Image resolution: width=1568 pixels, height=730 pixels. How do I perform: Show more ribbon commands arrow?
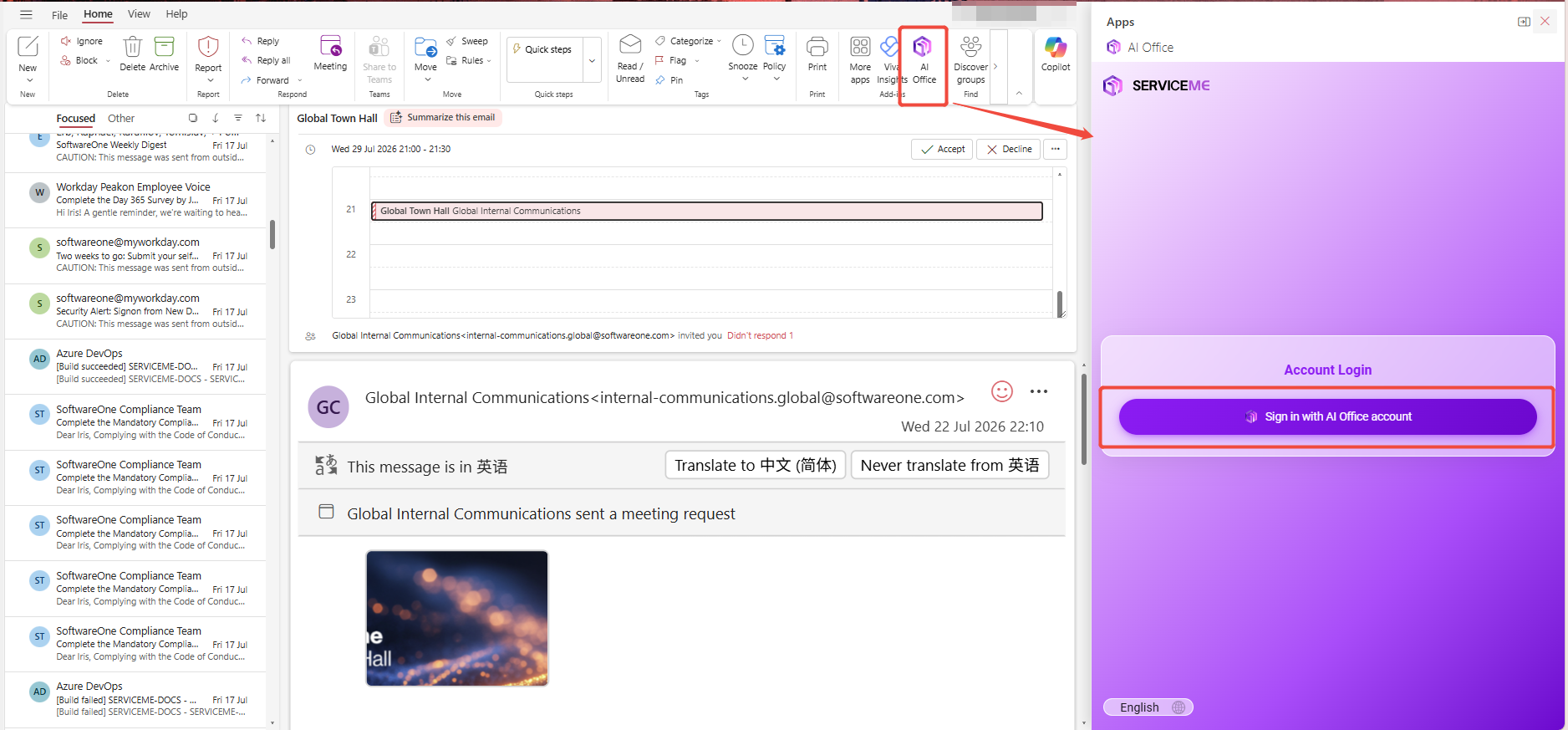point(995,66)
